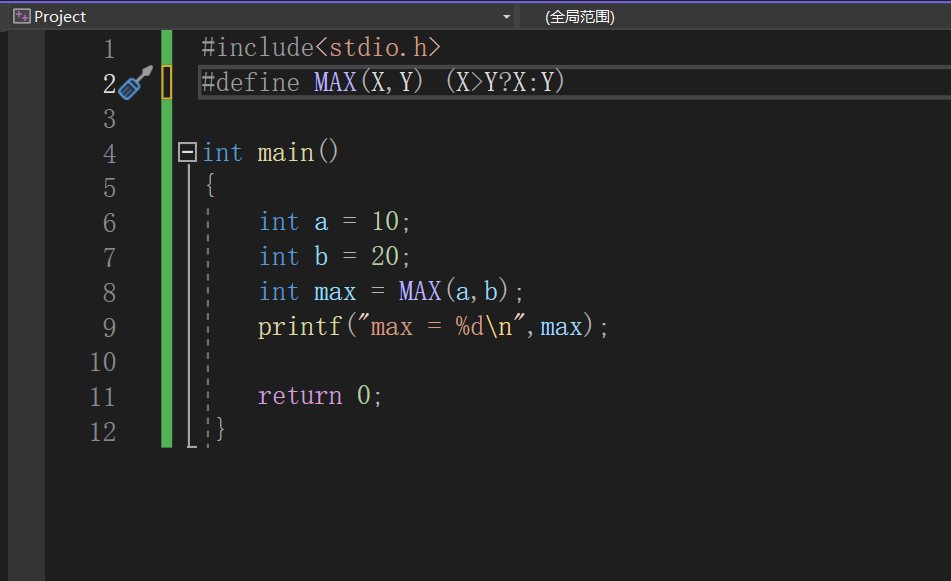Screen dimensions: 951x581
Task: Click the 'int b = 20;' line
Action: (x=335, y=257)
